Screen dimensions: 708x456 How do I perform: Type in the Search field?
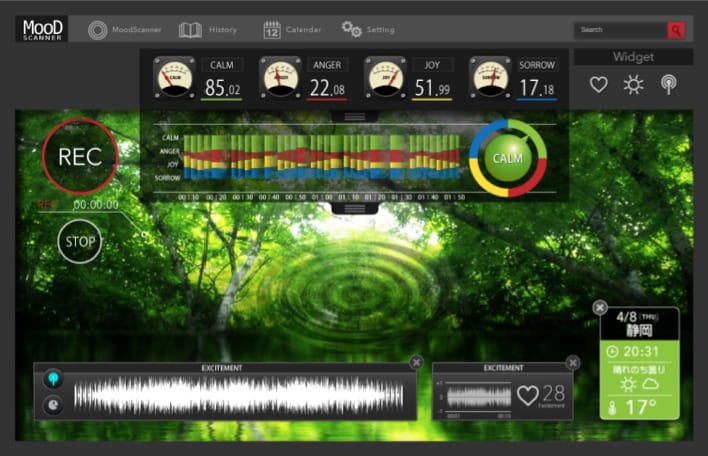tap(620, 30)
